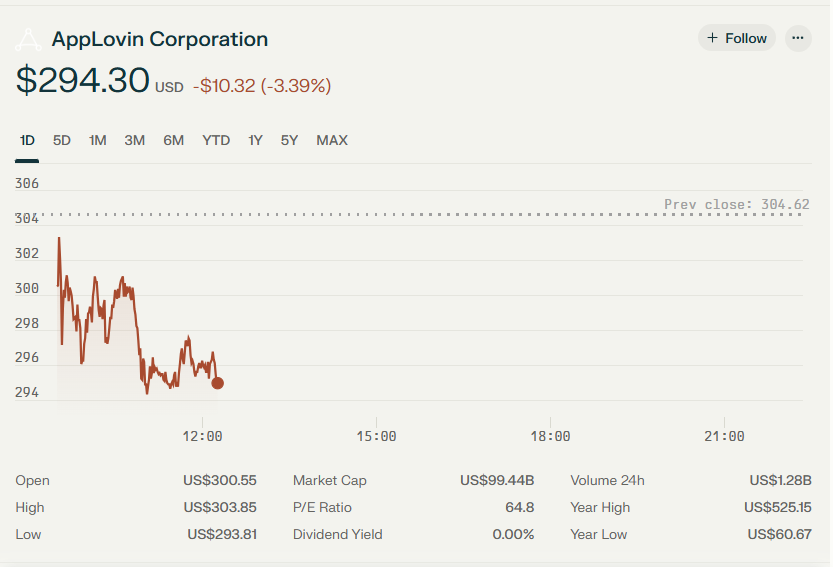
Task: Show the 5Y price chart
Action: click(x=290, y=140)
